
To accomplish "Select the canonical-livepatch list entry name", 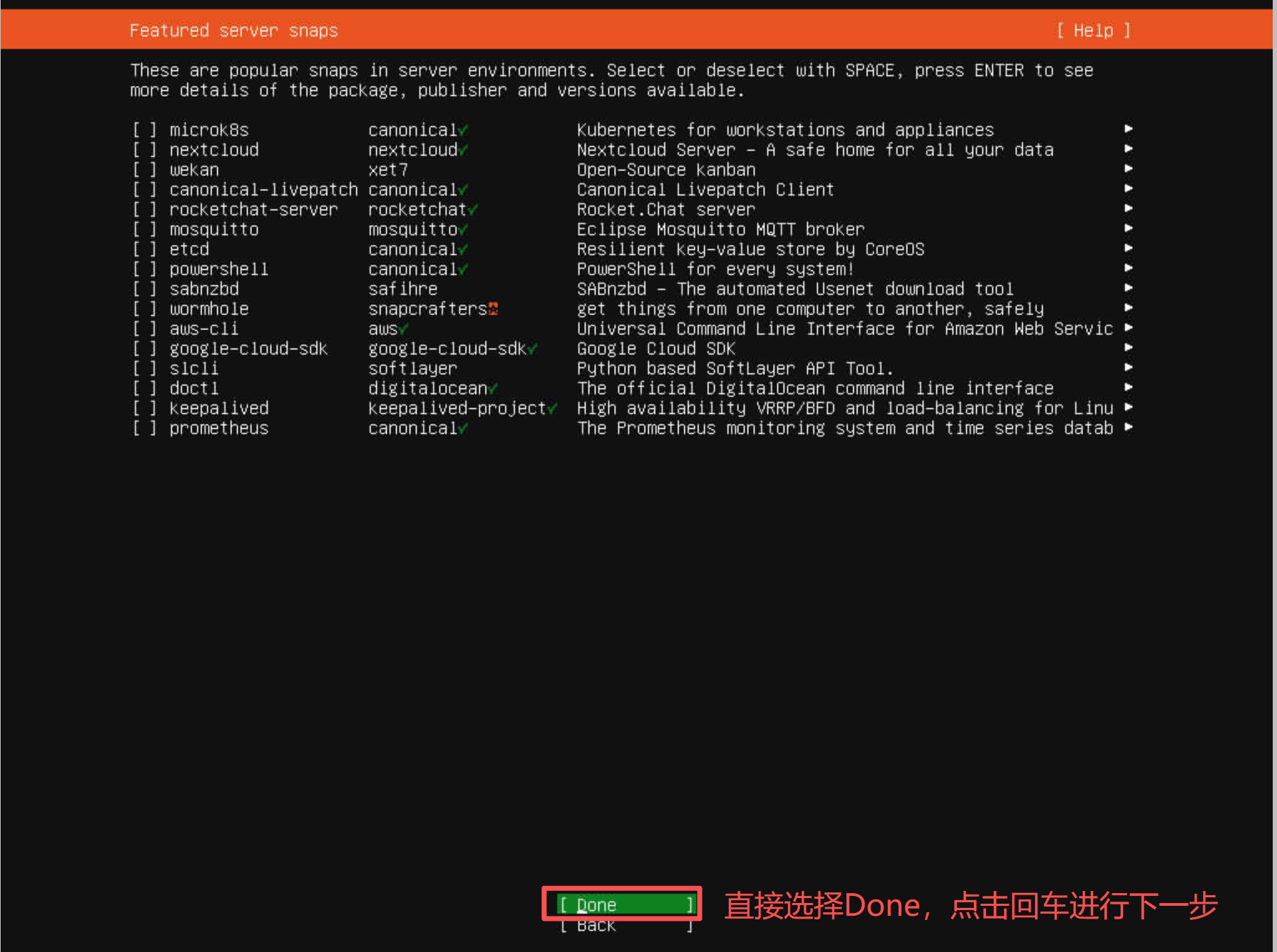I will coord(263,190).
